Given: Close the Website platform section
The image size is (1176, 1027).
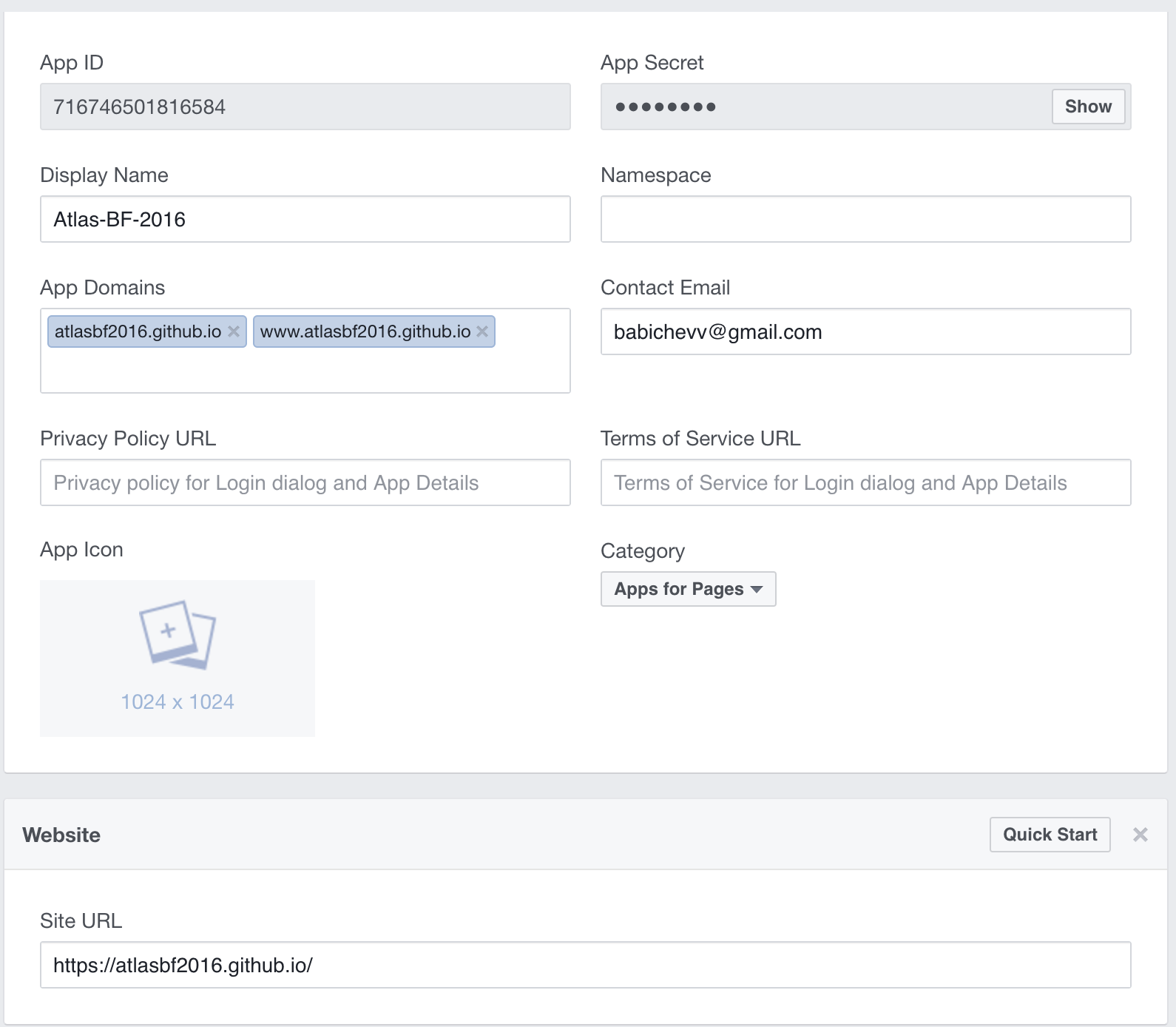Looking at the screenshot, I should tap(1140, 835).
